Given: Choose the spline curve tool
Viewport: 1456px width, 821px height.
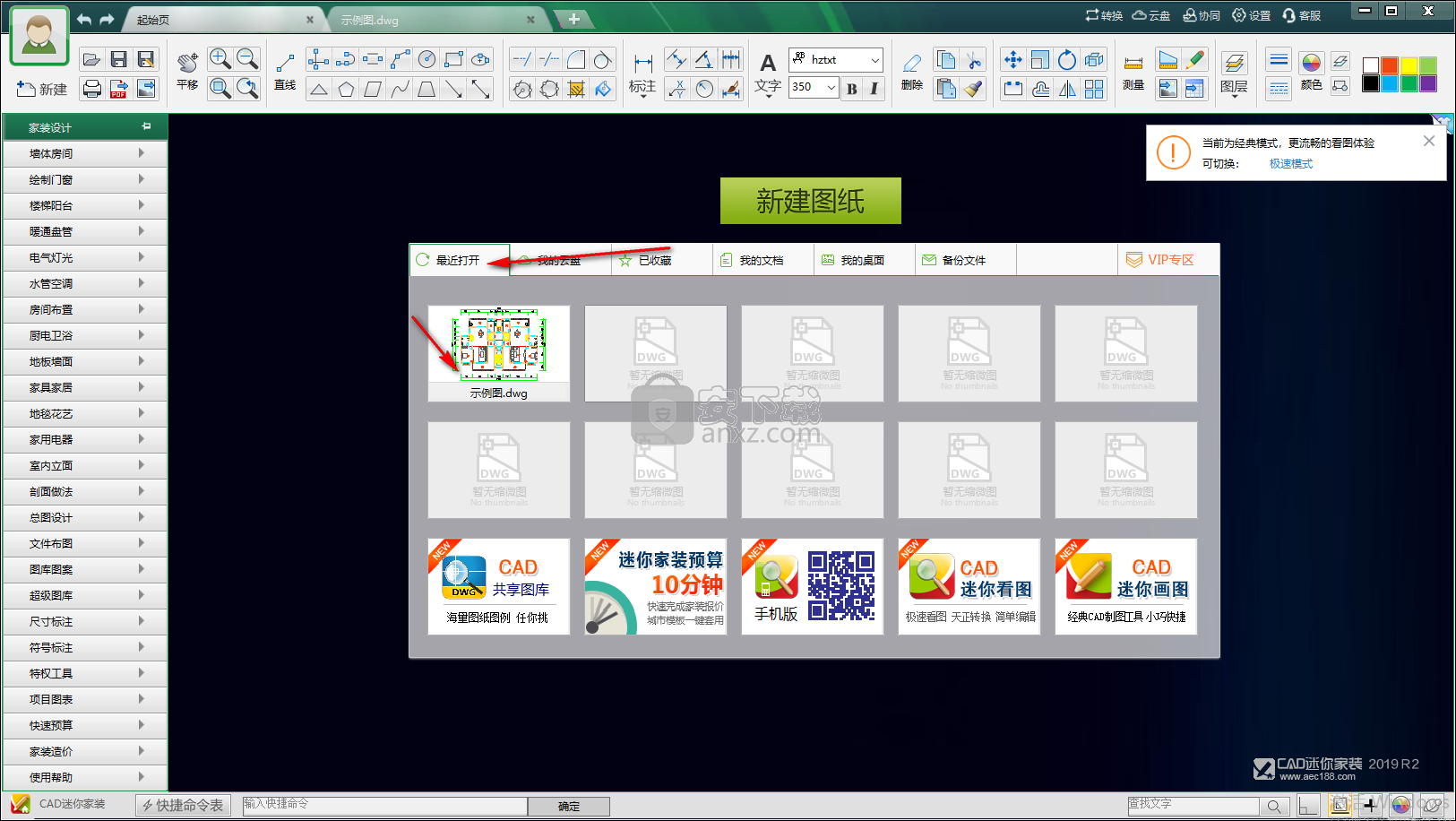Looking at the screenshot, I should tap(401, 89).
